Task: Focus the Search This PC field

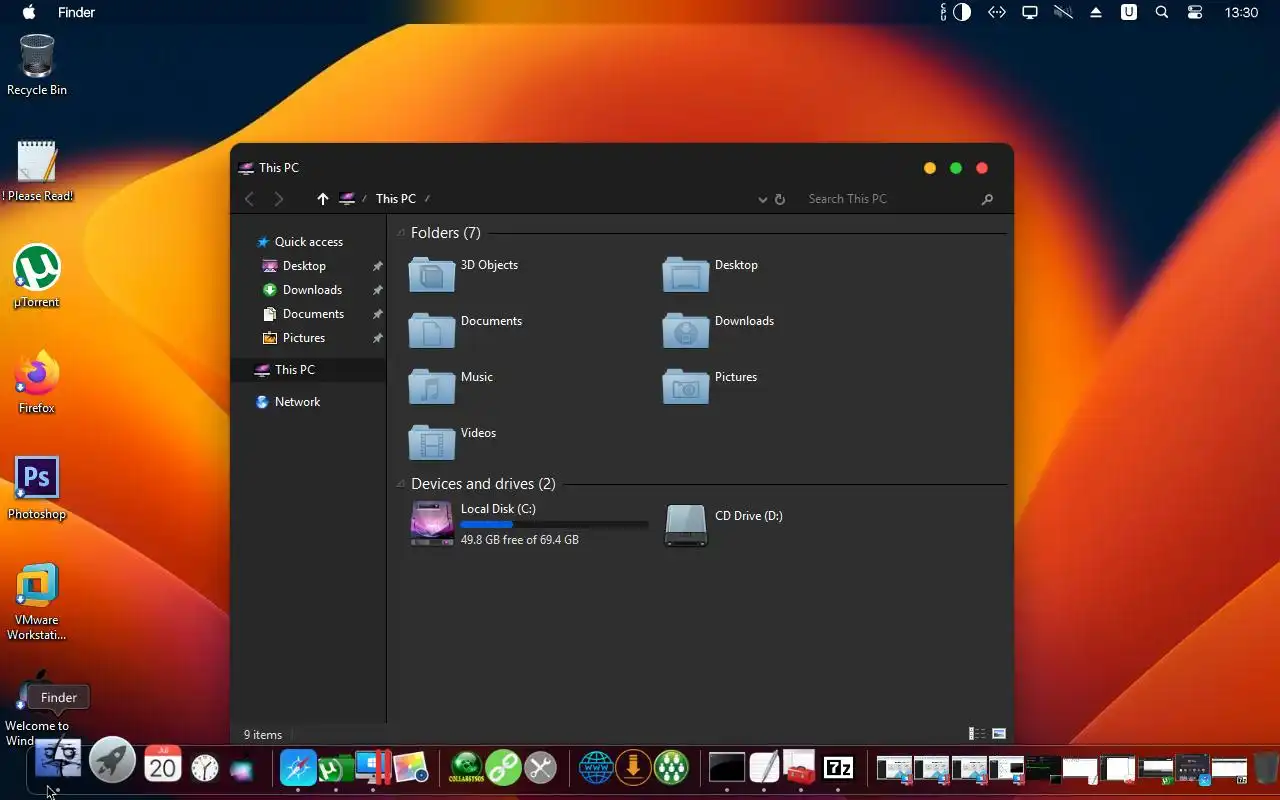Action: click(891, 199)
